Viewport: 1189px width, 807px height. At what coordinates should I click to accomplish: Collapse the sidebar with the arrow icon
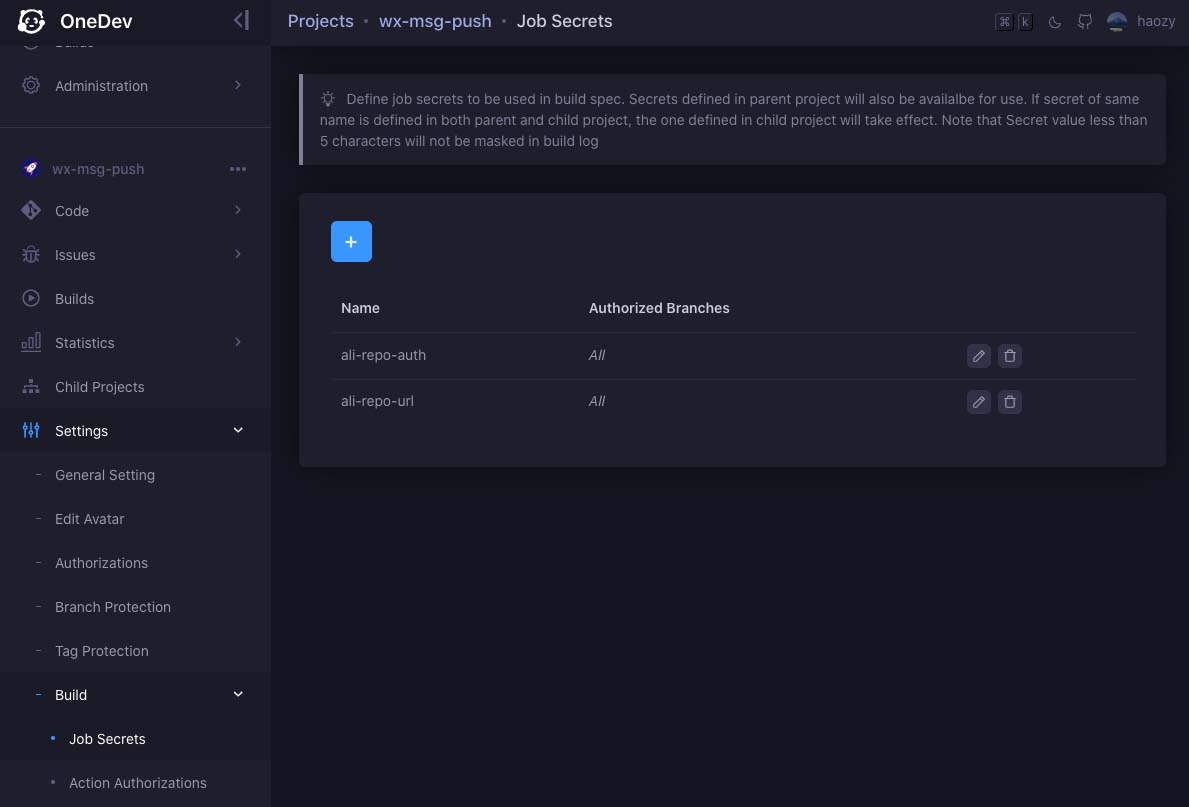click(x=241, y=20)
